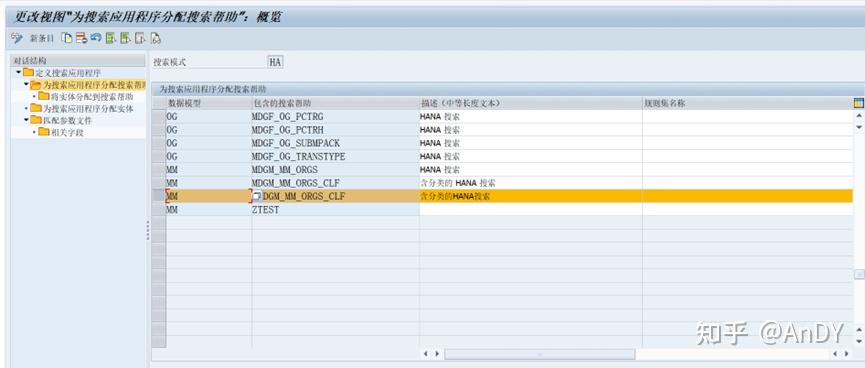Screen dimensions: 865x368
Task: Select row marker for MDGF_OG_PCTRG entry
Action: 159,116
